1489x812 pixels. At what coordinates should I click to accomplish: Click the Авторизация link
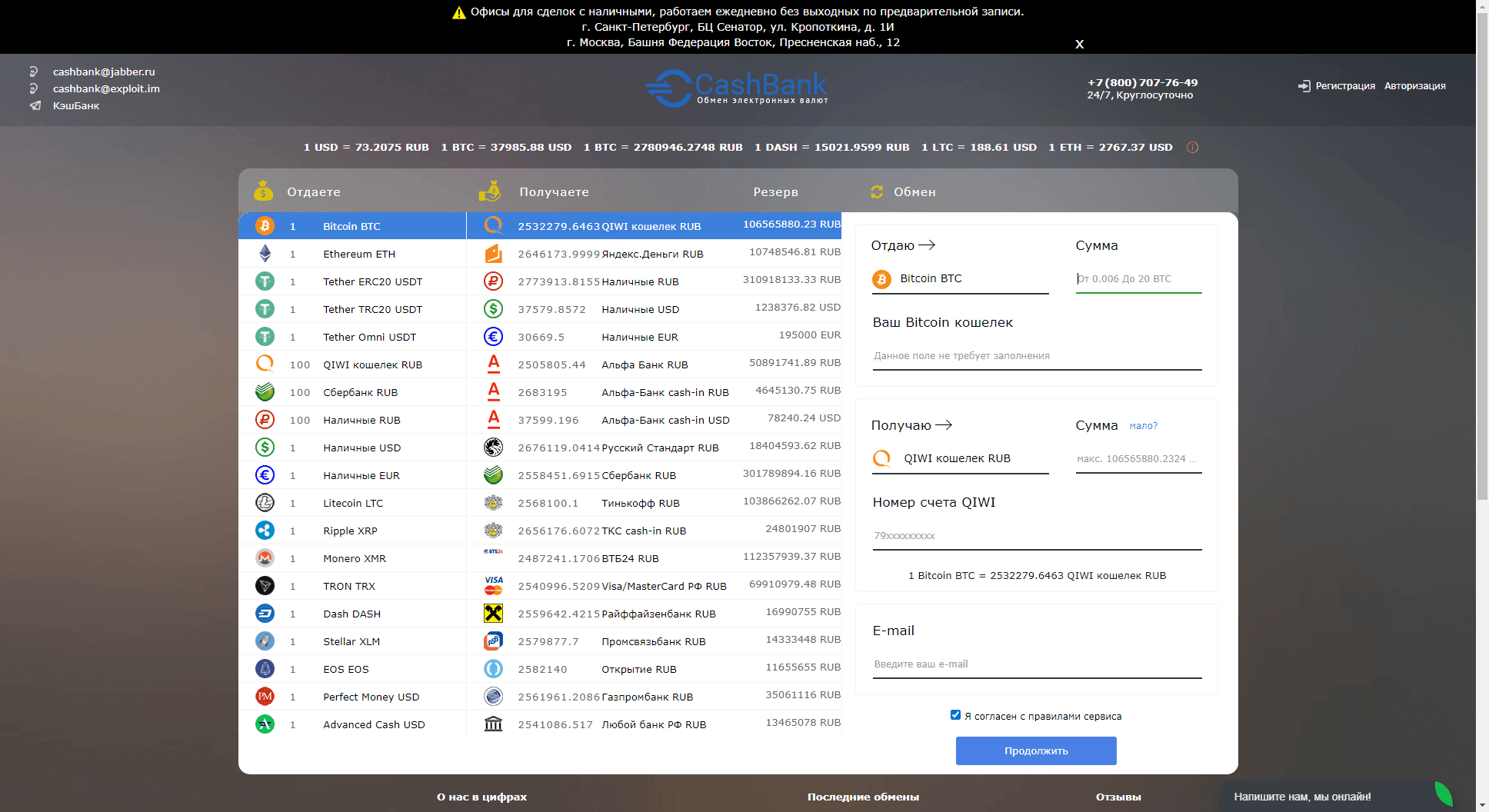1414,86
